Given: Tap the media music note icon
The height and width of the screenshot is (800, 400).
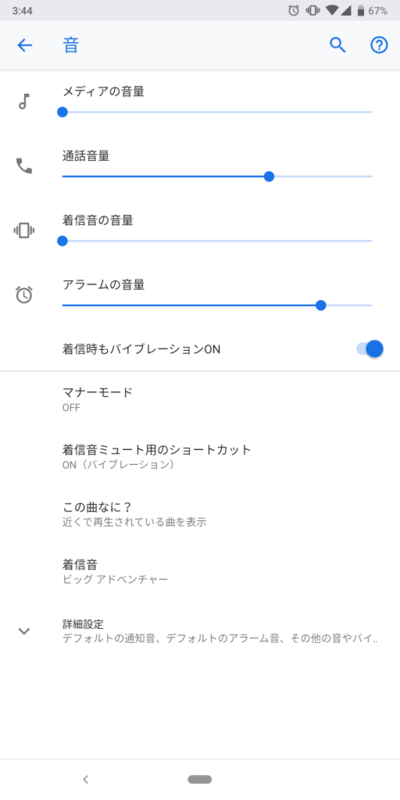Looking at the screenshot, I should [24, 102].
